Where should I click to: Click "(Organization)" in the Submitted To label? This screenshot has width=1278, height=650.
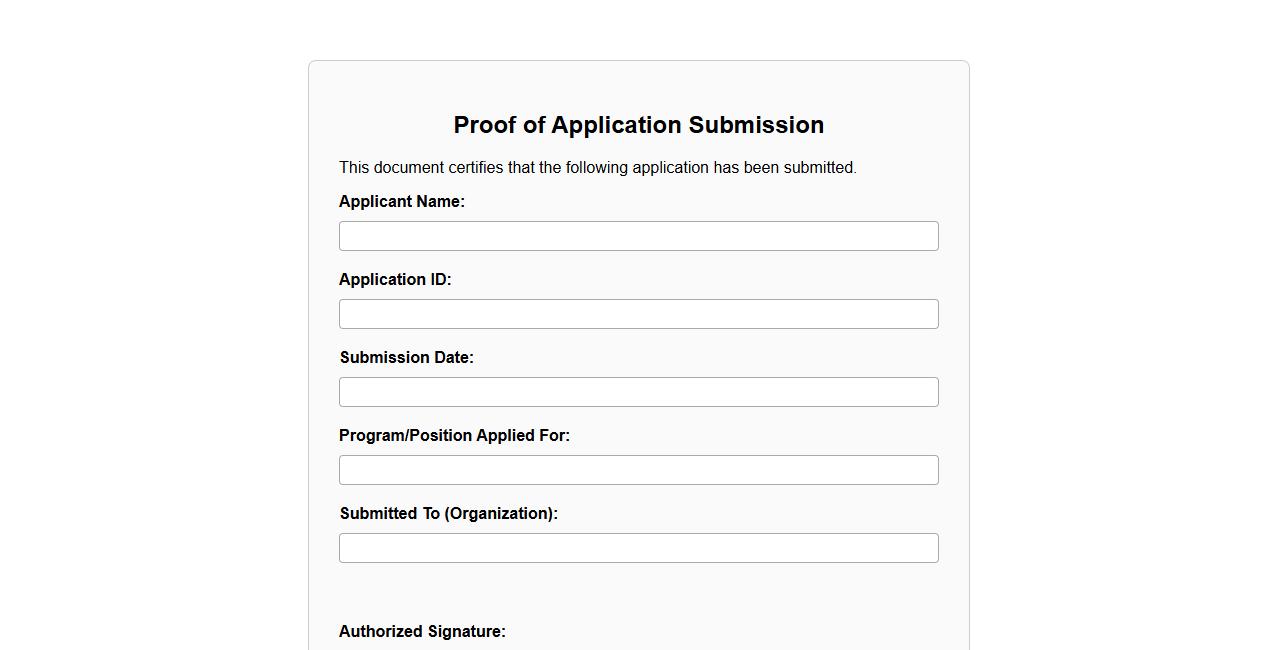click(x=501, y=514)
